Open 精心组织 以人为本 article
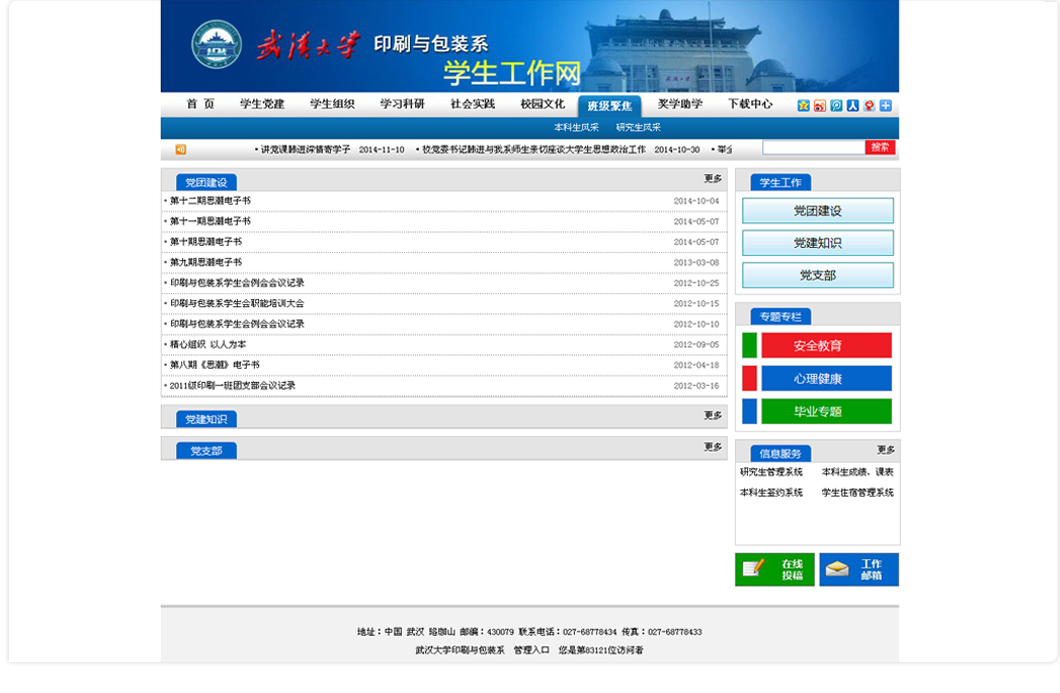Screen dimensions: 1060x693 pyautogui.click(x=208, y=344)
